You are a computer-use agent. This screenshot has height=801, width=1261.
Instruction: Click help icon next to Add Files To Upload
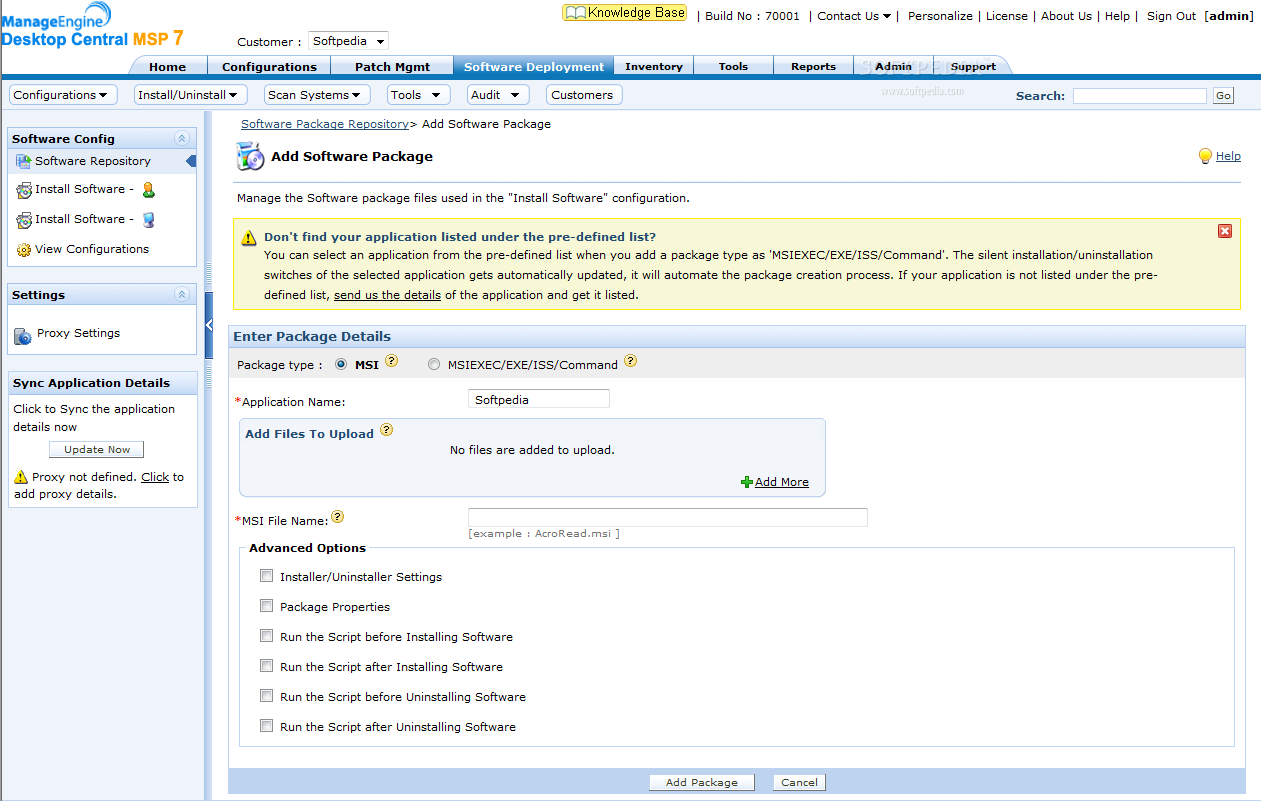(x=386, y=431)
